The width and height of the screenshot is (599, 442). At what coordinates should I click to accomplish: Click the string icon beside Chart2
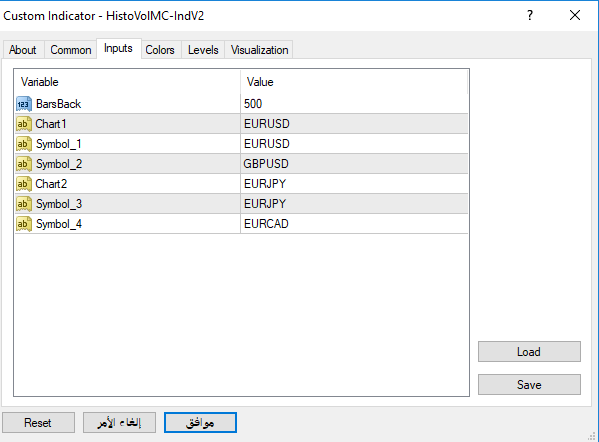(24, 184)
